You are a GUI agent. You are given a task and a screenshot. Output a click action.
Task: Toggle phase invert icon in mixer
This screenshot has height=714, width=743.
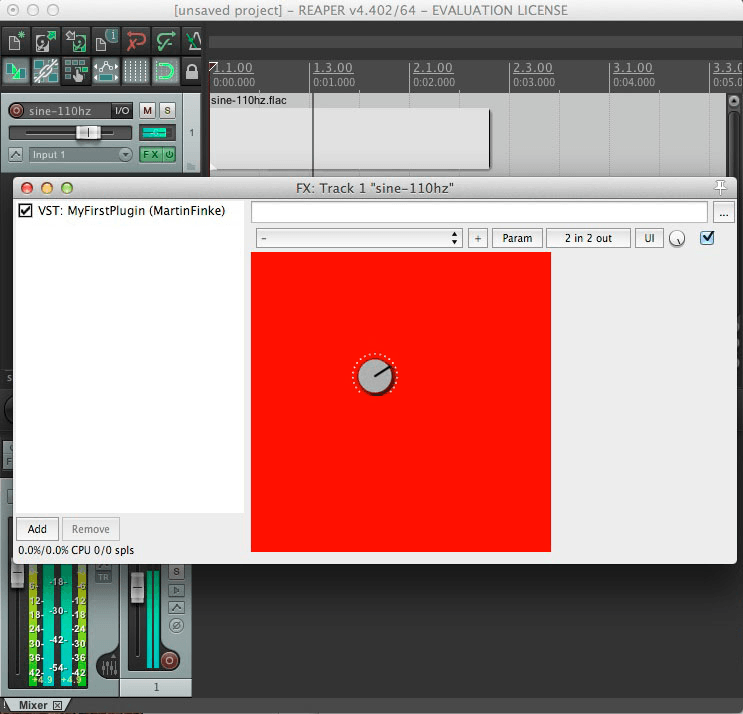point(176,625)
